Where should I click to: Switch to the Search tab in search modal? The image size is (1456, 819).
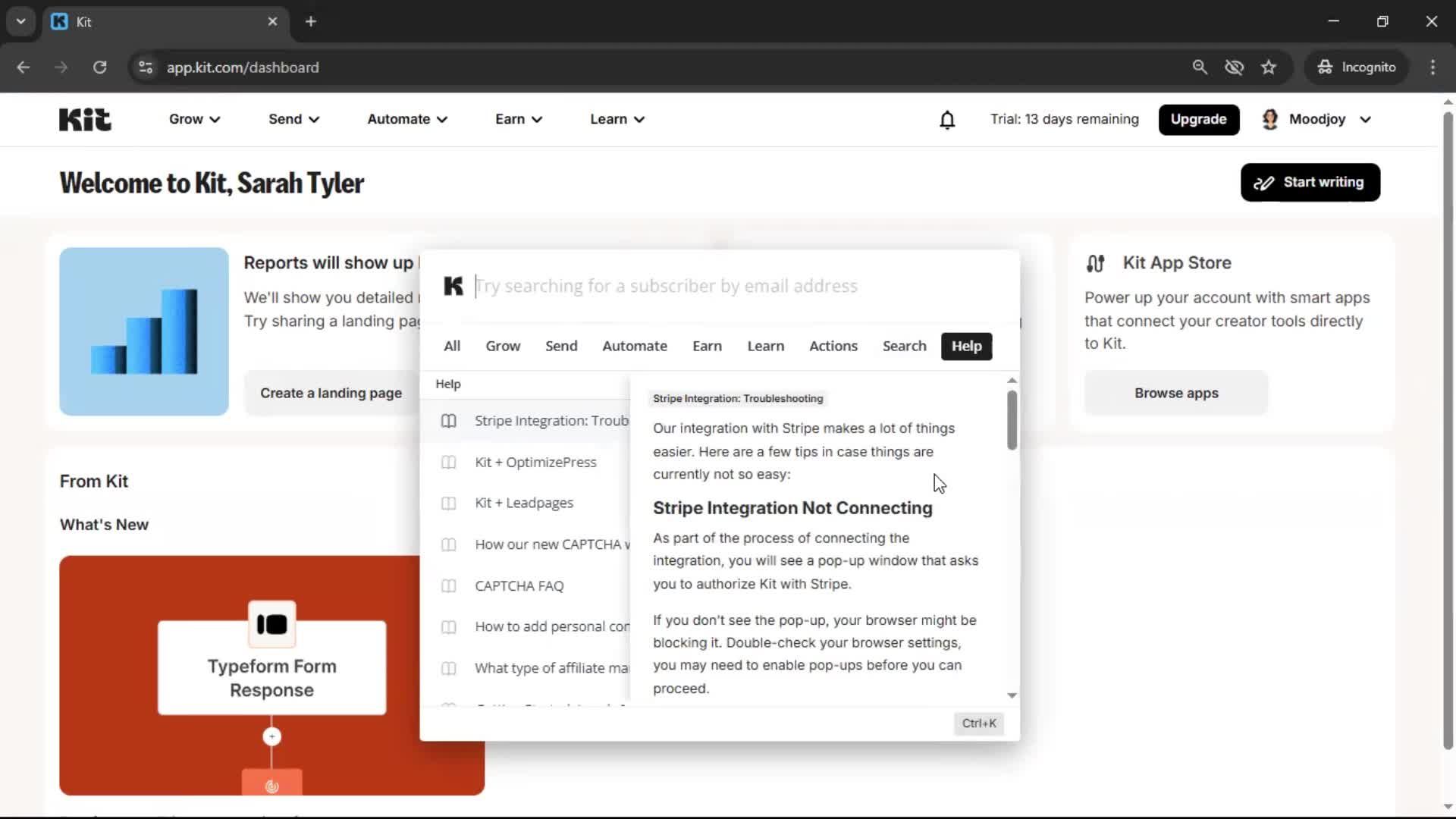[904, 346]
